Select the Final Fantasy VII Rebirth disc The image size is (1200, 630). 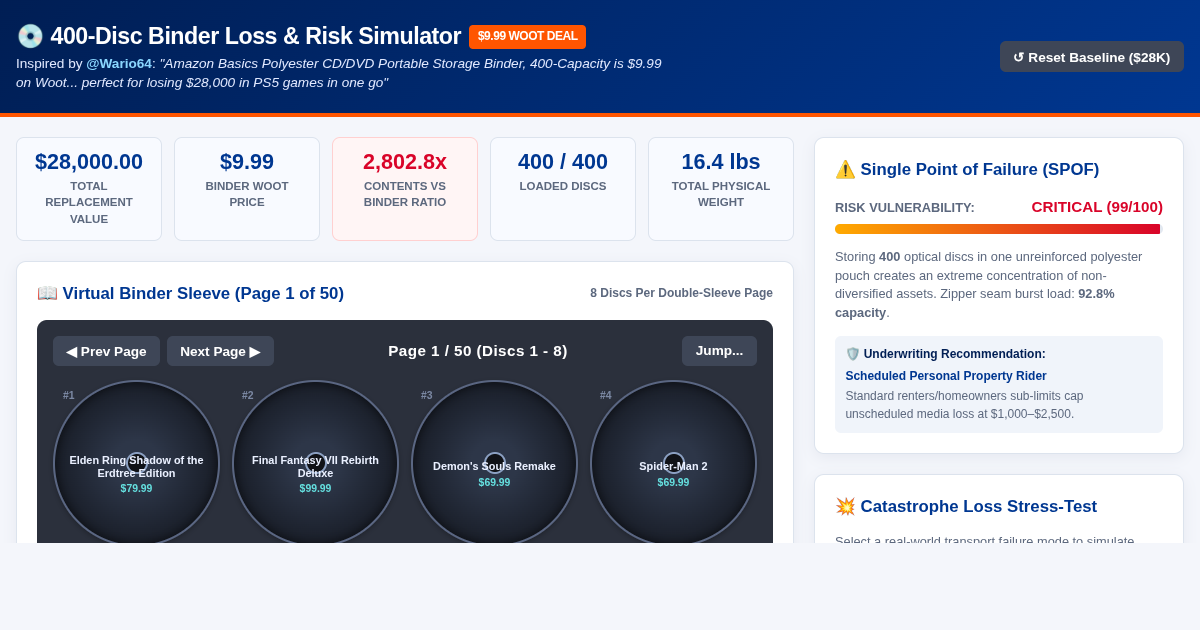point(315,463)
